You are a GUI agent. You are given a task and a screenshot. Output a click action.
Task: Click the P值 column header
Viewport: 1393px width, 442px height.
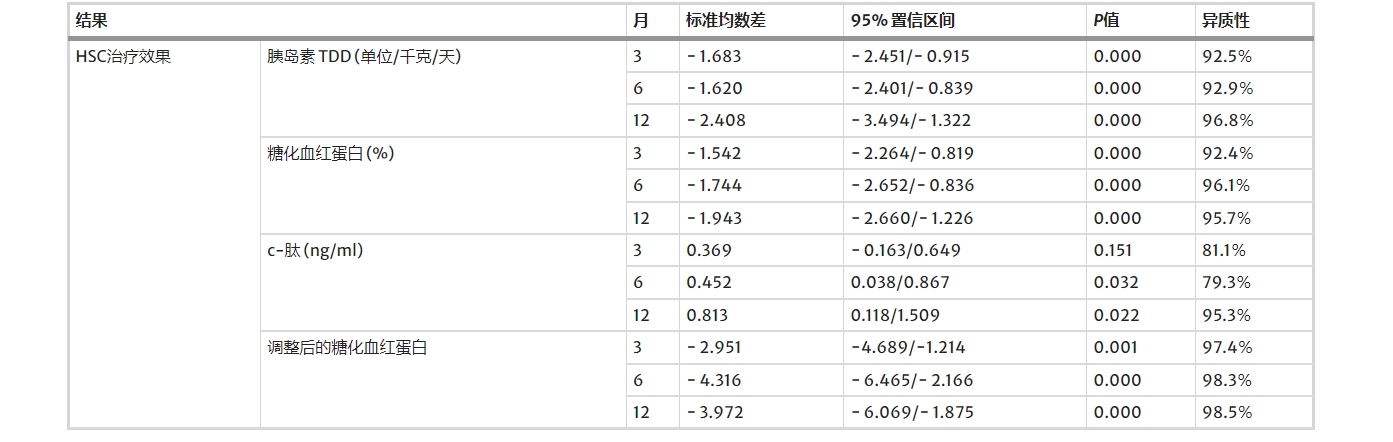click(1107, 20)
